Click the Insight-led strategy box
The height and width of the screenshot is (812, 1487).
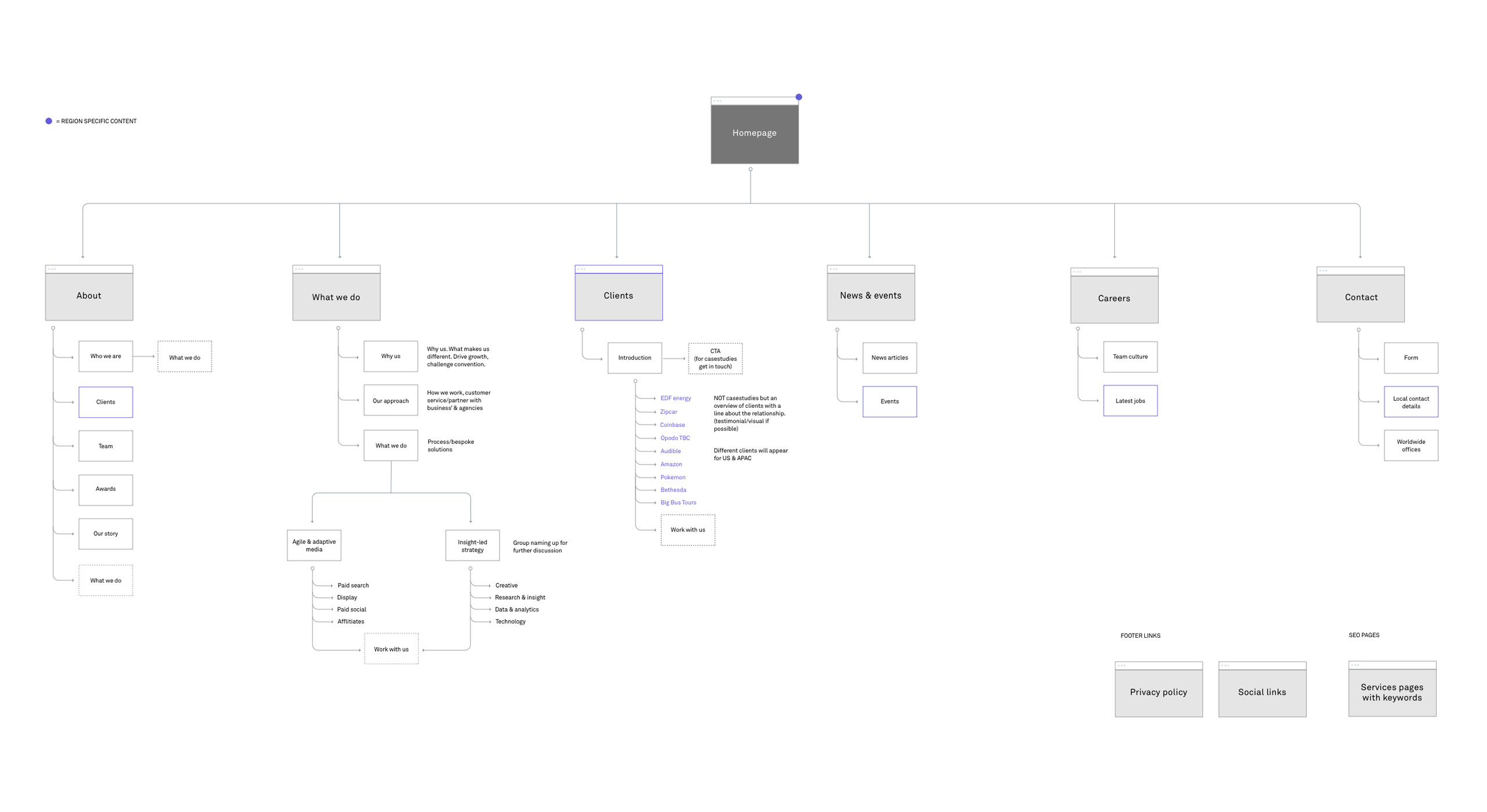[472, 545]
